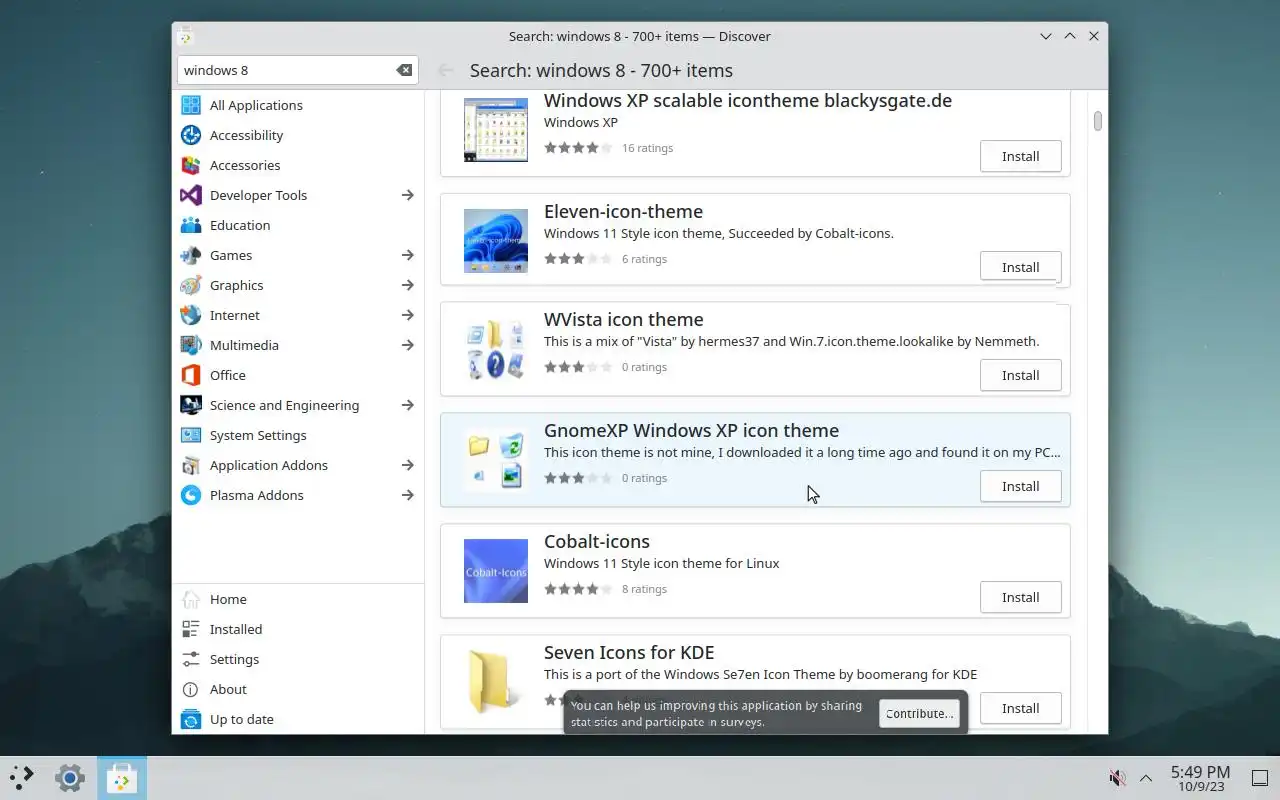Expand the Developer Tools subcategories arrow

[408, 195]
